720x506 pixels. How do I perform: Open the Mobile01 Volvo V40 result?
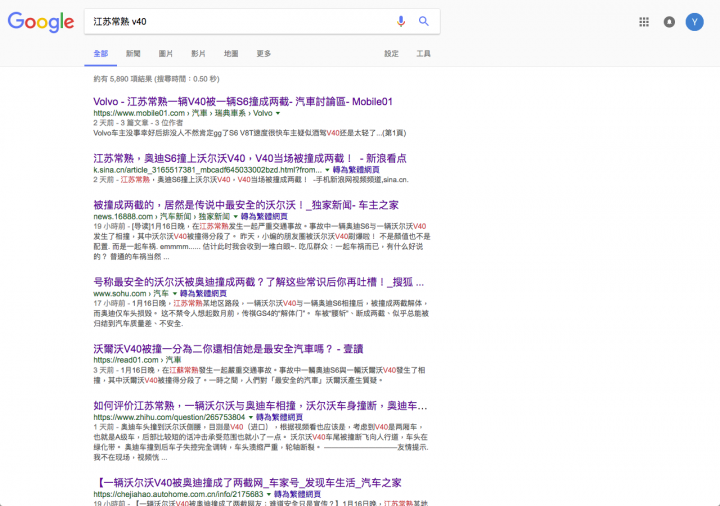point(243,101)
